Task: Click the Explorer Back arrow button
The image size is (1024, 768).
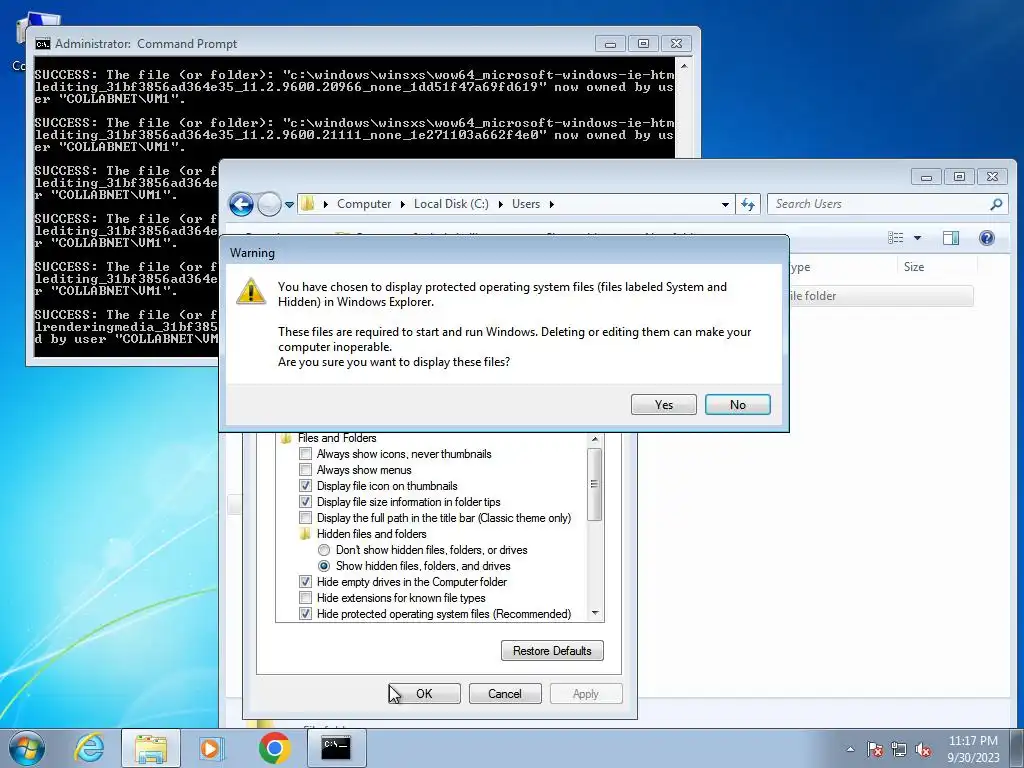Action: click(242, 204)
